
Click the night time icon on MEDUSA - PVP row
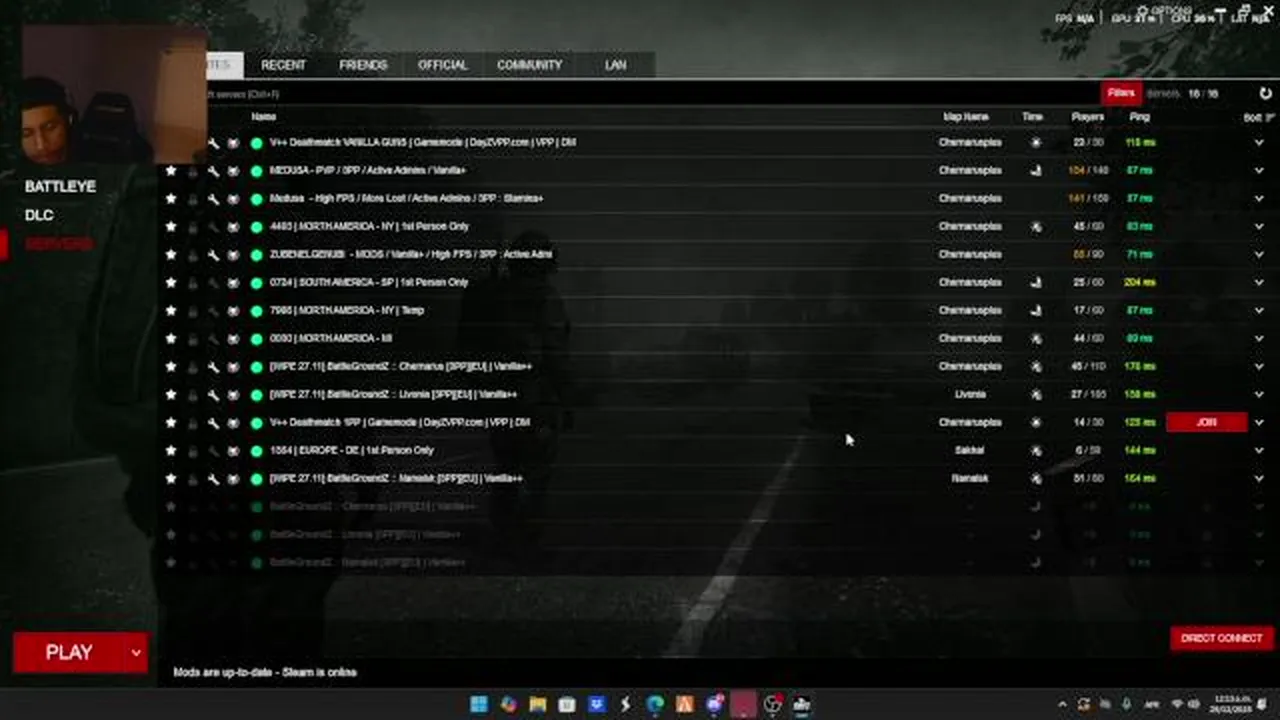(x=1035, y=171)
